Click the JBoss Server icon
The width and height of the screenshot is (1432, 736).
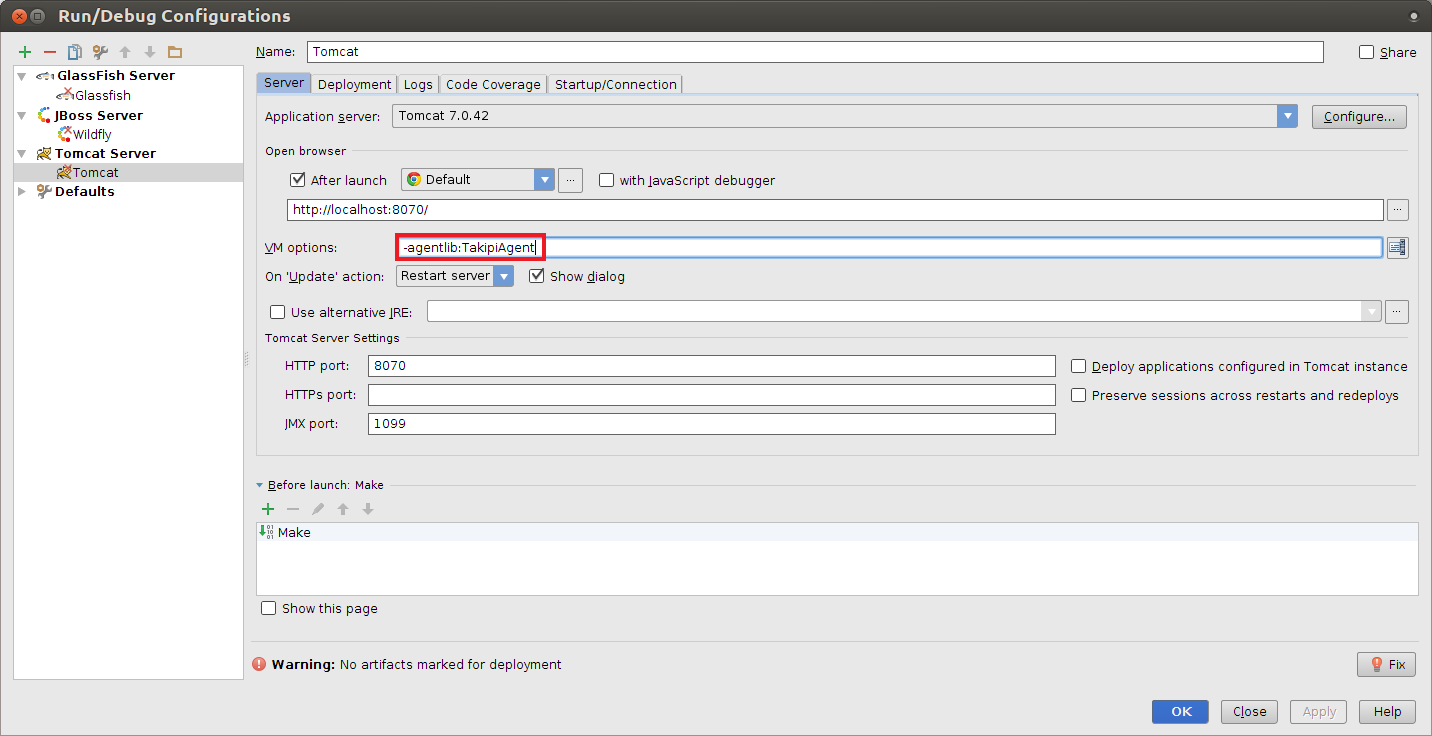tap(44, 115)
